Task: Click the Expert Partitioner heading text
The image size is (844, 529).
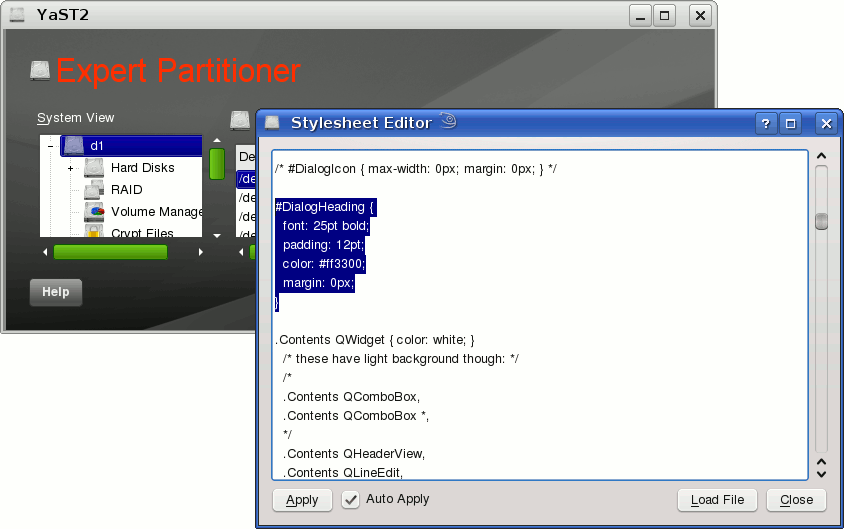Action: pyautogui.click(x=178, y=71)
